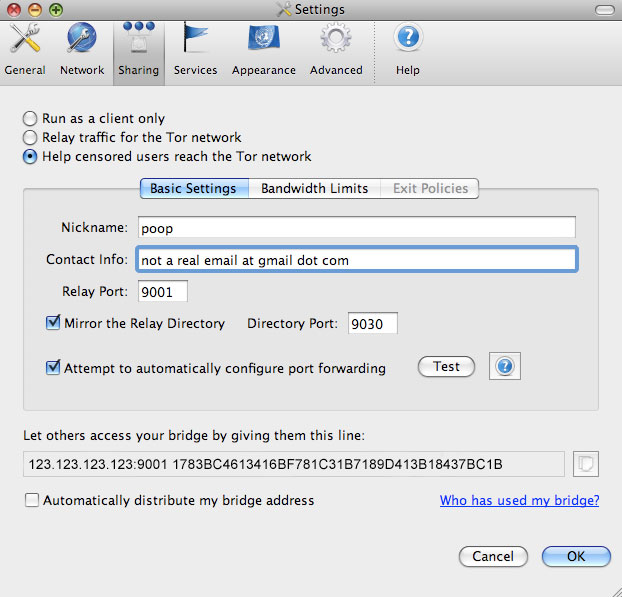
Task: Choose Help censored users reach Tor
Action: [30, 157]
